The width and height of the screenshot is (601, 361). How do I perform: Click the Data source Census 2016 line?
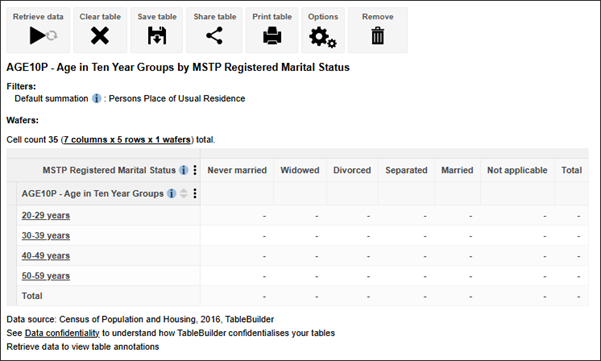click(140, 319)
